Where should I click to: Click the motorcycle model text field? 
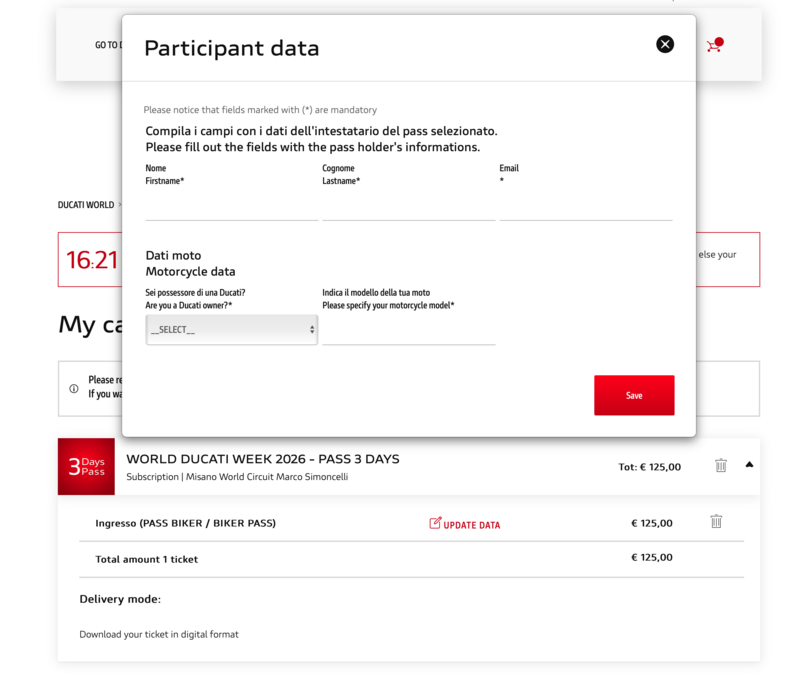click(408, 331)
